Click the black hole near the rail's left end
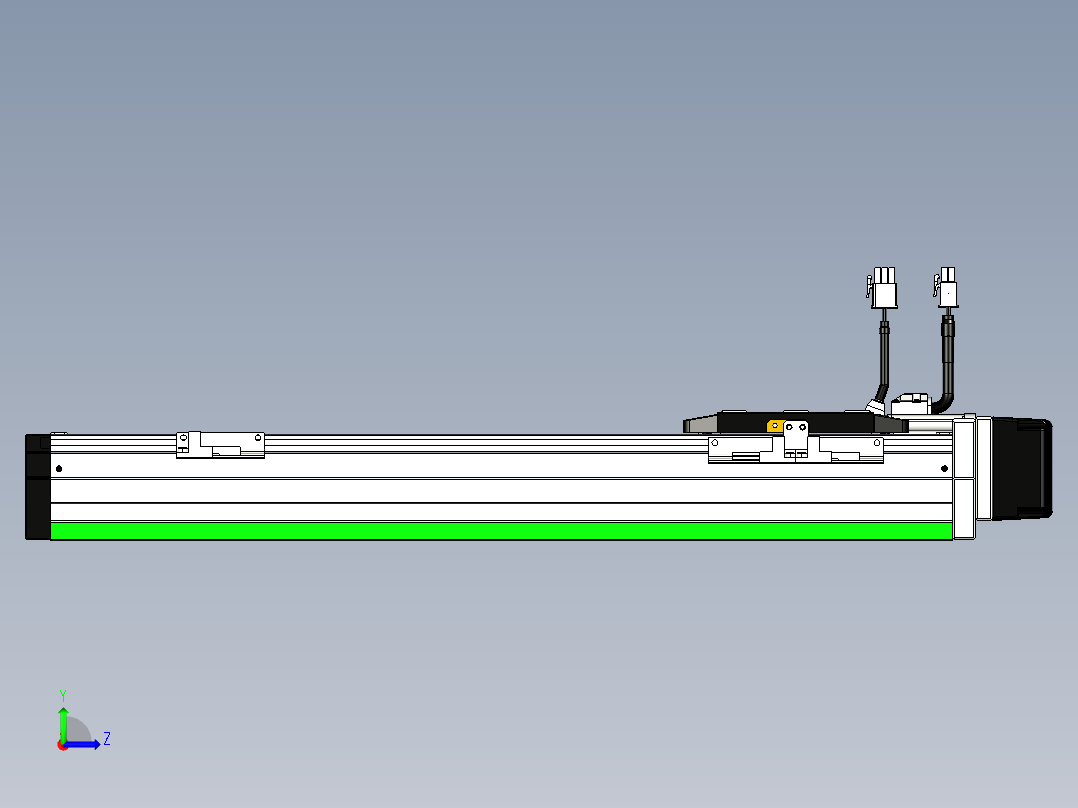This screenshot has height=808, width=1078. coord(59,469)
